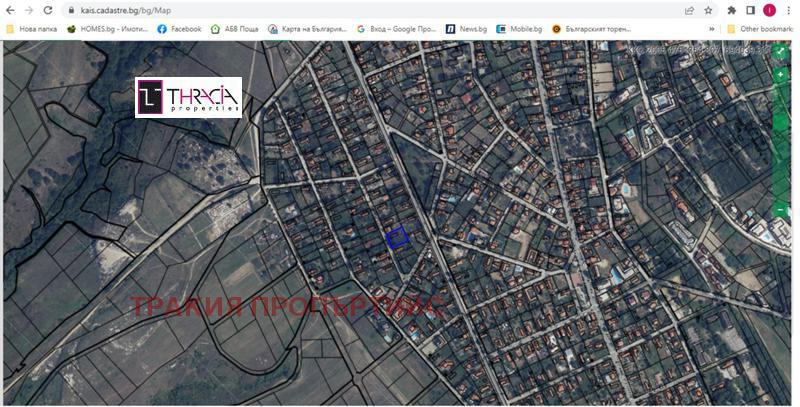
Task: Open the browser extensions puzzle icon
Action: (731, 10)
